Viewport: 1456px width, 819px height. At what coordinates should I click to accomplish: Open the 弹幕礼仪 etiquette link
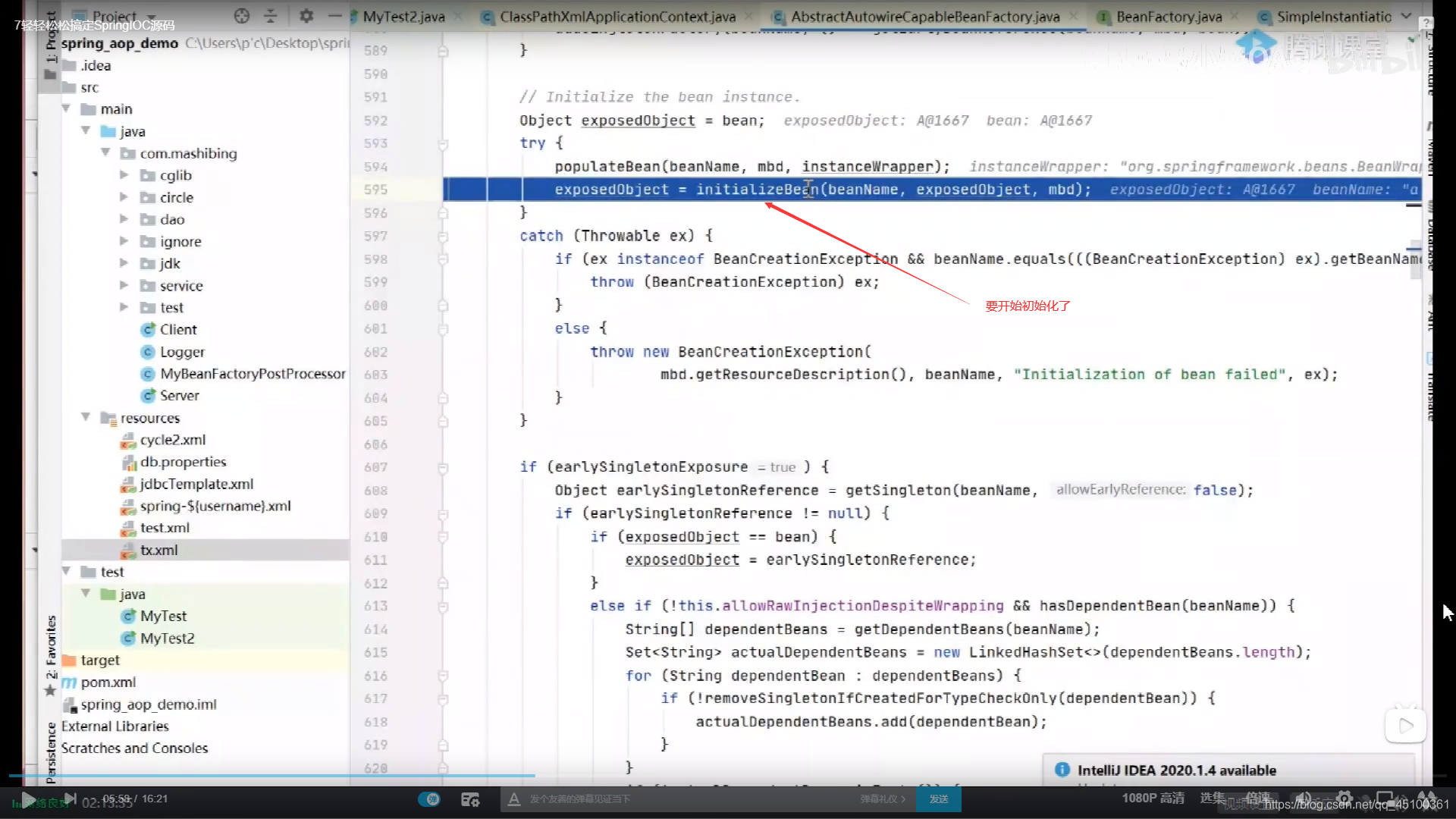[882, 799]
